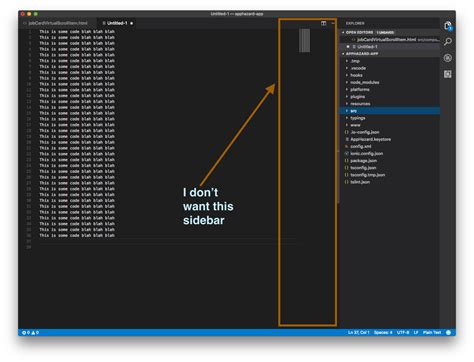Click the Split Editor icon
The height and width of the screenshot is (362, 474).
[323, 23]
